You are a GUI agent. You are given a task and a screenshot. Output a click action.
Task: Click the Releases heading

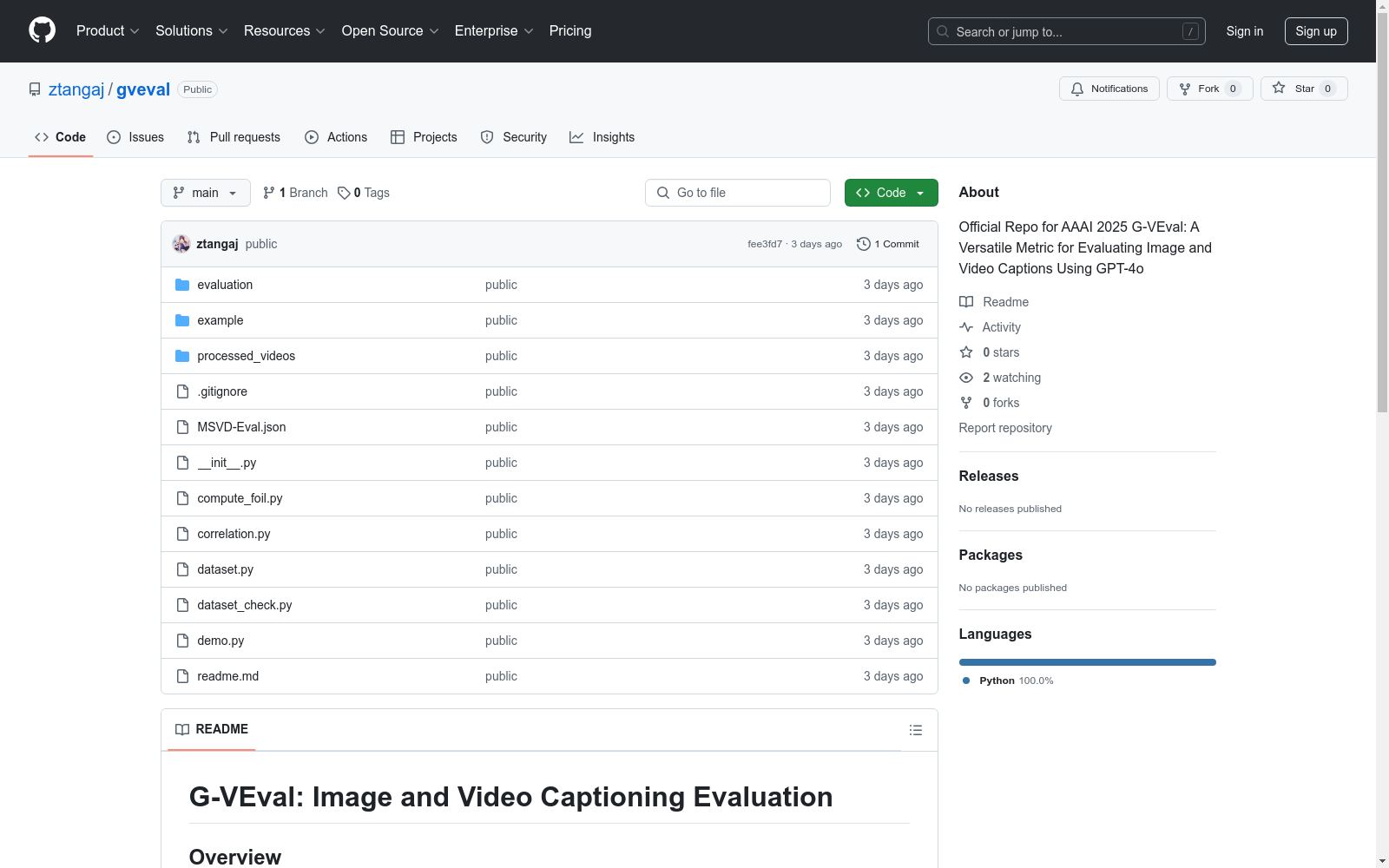pyautogui.click(x=989, y=476)
